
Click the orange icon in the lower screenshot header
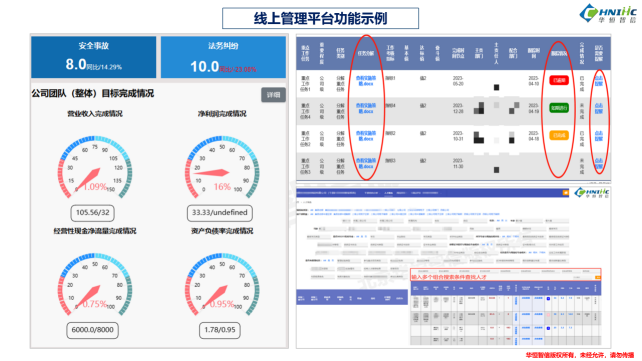pyautogui.click(x=565, y=192)
